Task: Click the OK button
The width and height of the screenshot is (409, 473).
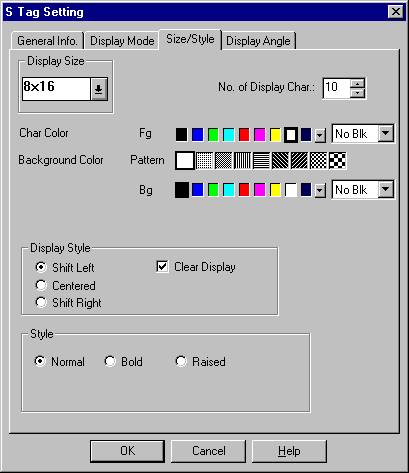Action: pyautogui.click(x=127, y=451)
